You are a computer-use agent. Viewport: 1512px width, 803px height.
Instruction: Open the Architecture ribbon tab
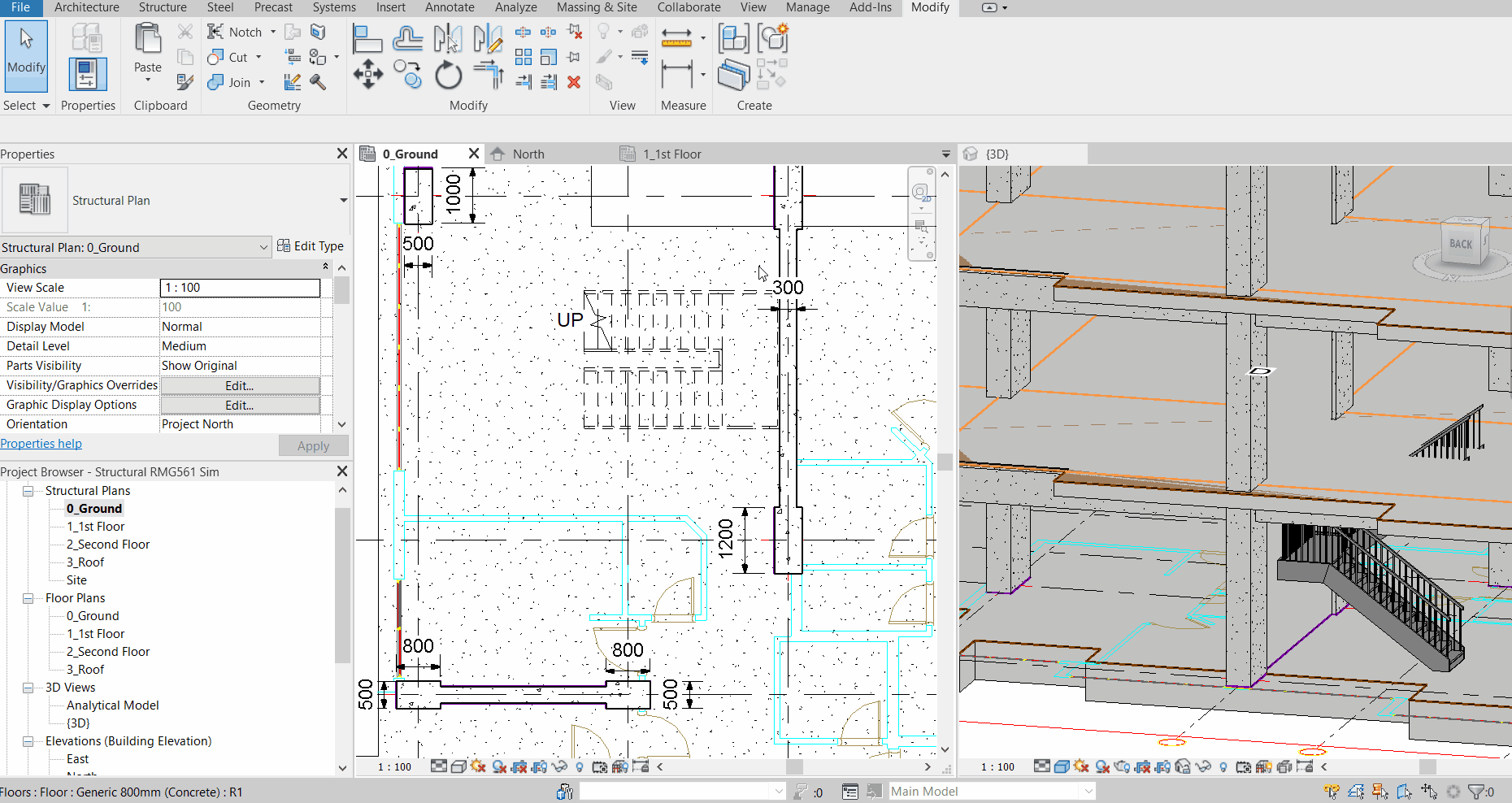tap(87, 7)
